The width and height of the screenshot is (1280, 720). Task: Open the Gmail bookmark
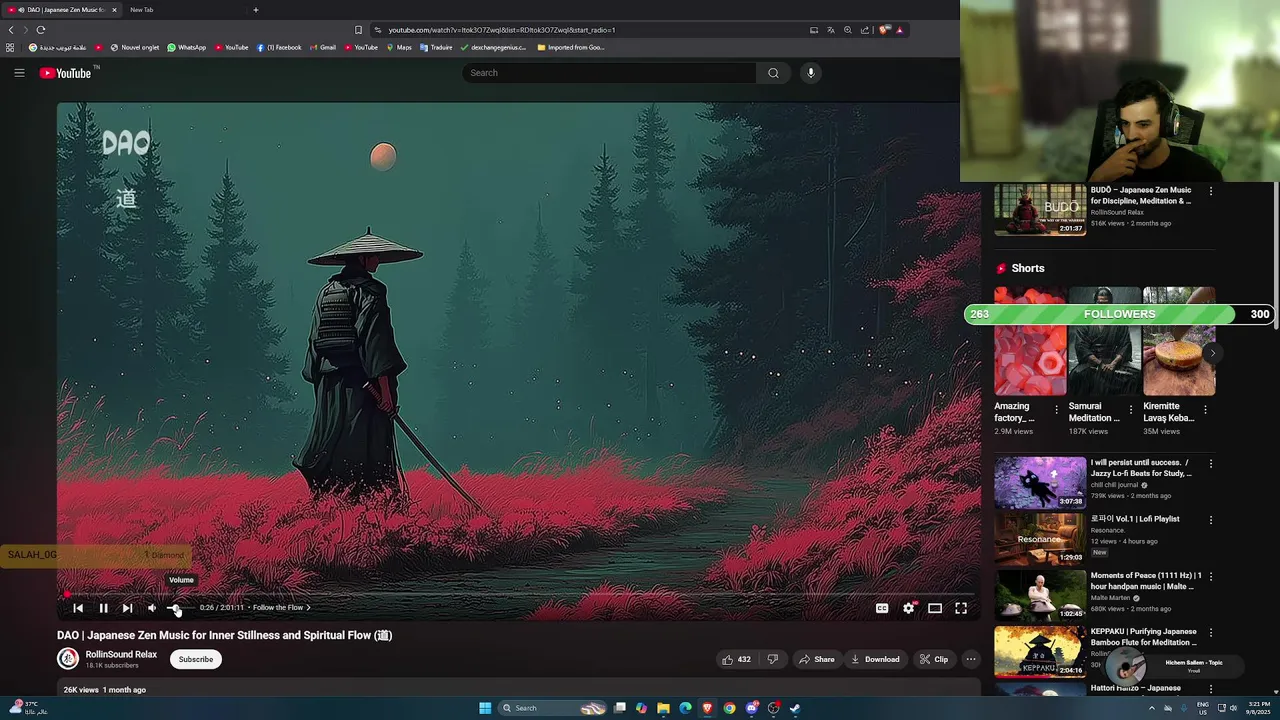[323, 47]
